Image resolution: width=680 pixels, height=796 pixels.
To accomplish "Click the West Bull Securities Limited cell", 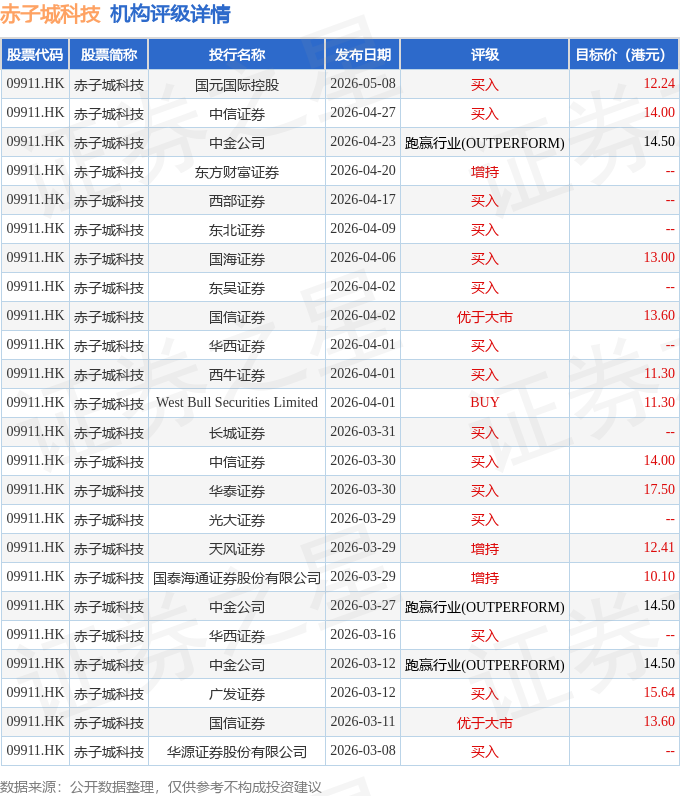I will coord(237,403).
